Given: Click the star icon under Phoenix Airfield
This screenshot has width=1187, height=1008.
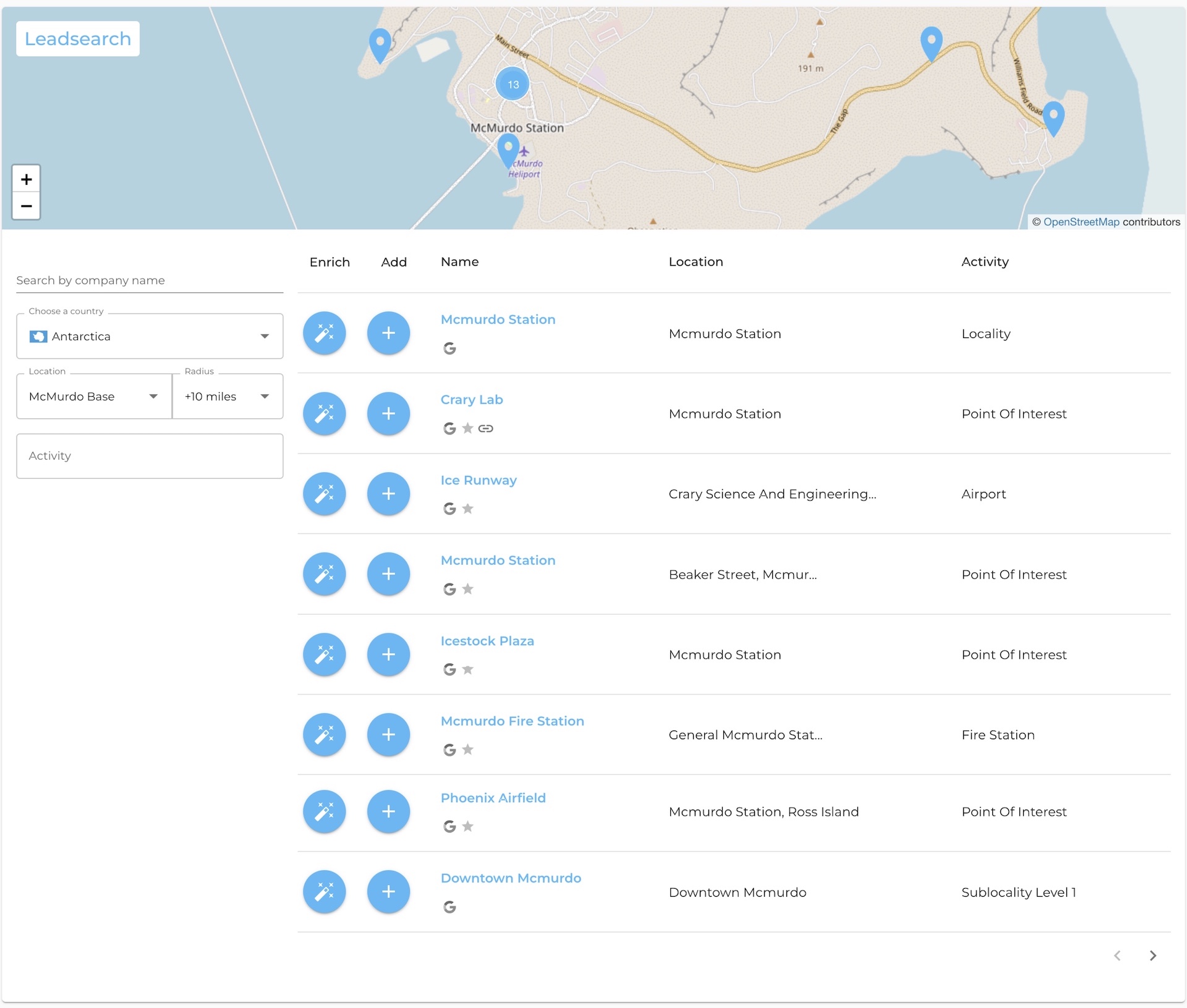Looking at the screenshot, I should click(468, 826).
